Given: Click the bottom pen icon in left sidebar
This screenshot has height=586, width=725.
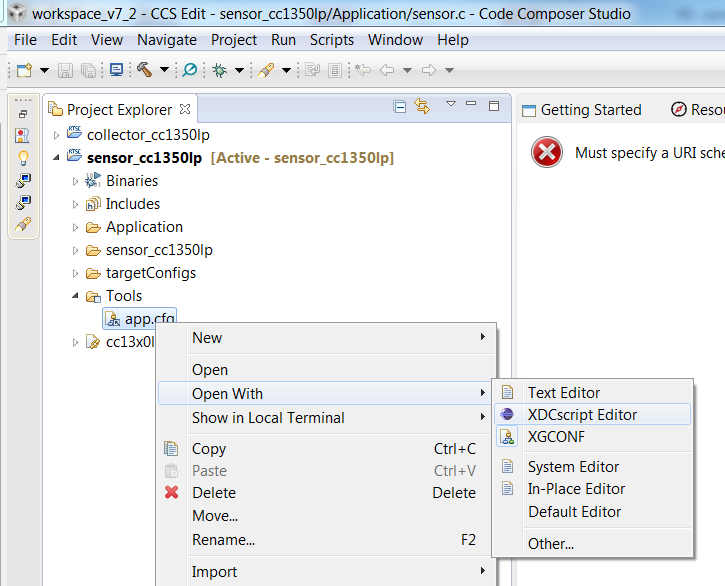Looking at the screenshot, I should coord(23,224).
